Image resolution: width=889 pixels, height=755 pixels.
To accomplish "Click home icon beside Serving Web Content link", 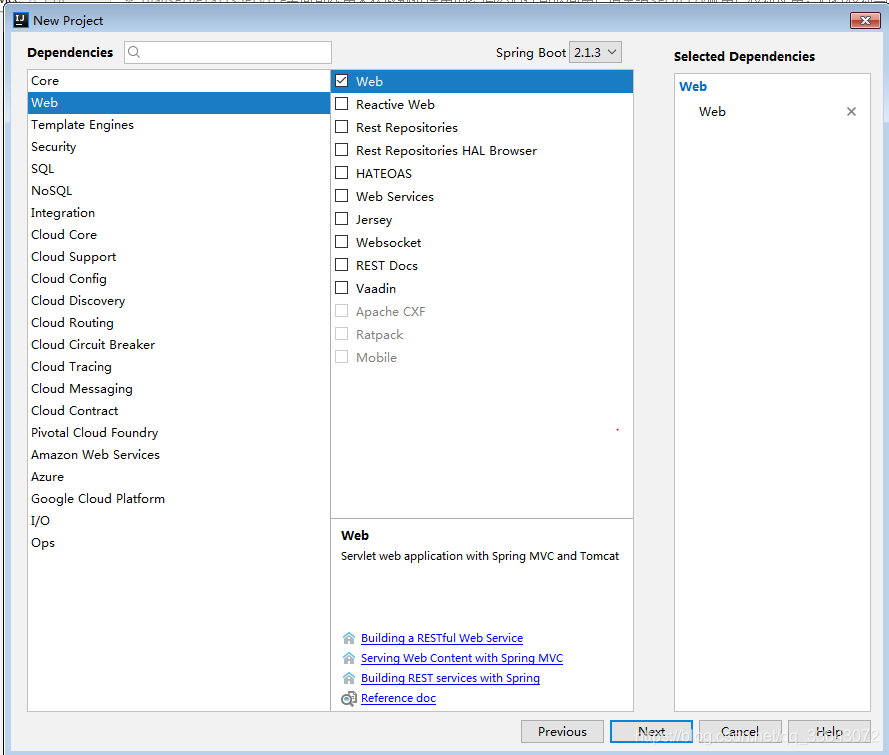I will tap(349, 658).
